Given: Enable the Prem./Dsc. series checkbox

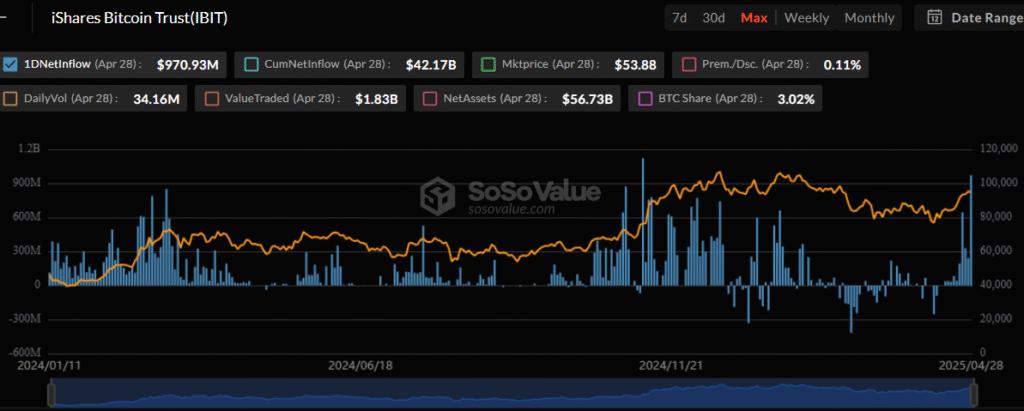Looking at the screenshot, I should tap(688, 64).
